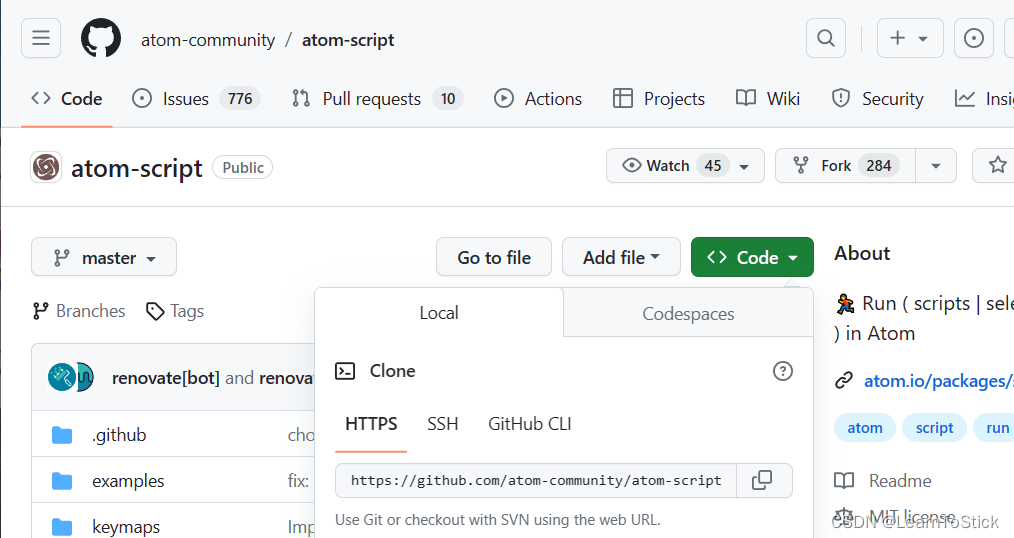This screenshot has width=1014, height=538.
Task: Open the Security tab
Action: 877,99
